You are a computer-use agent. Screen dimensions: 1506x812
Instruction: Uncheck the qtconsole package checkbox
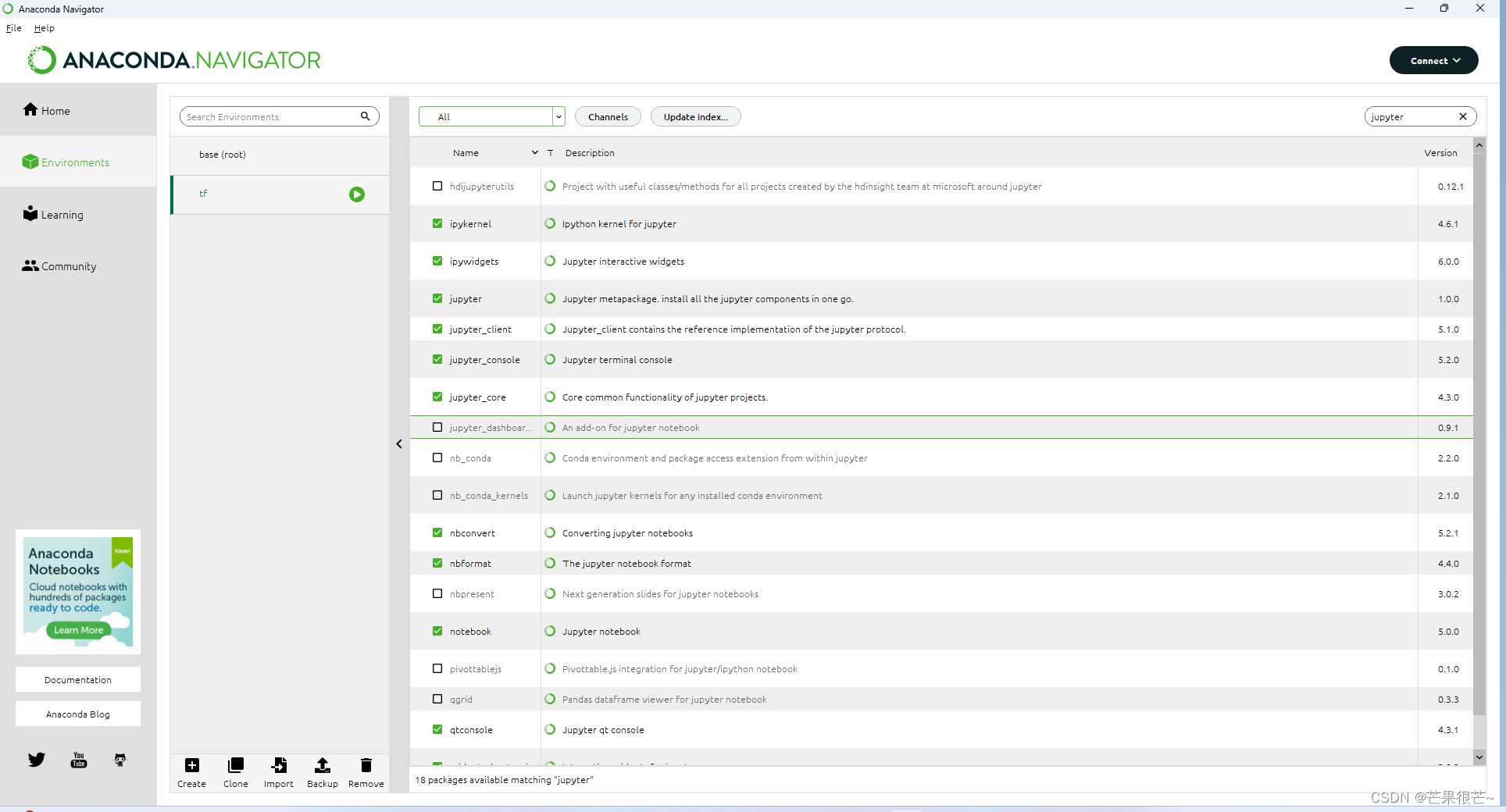[x=437, y=729]
